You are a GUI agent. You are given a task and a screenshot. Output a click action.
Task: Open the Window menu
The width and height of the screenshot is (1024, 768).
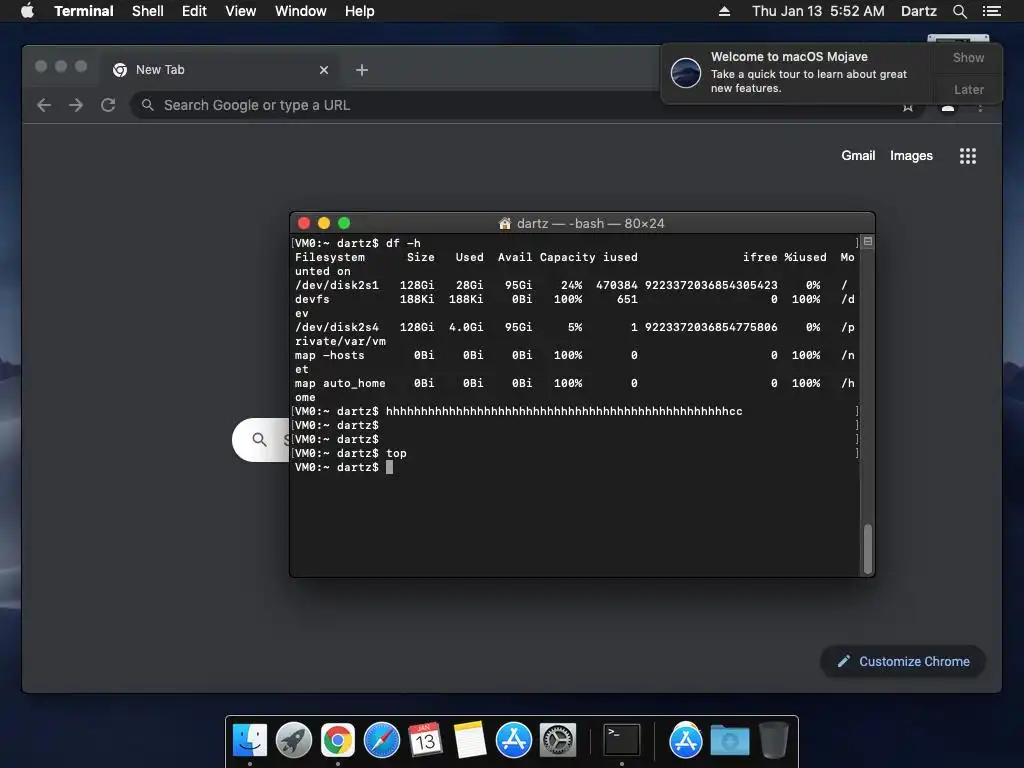coord(300,11)
